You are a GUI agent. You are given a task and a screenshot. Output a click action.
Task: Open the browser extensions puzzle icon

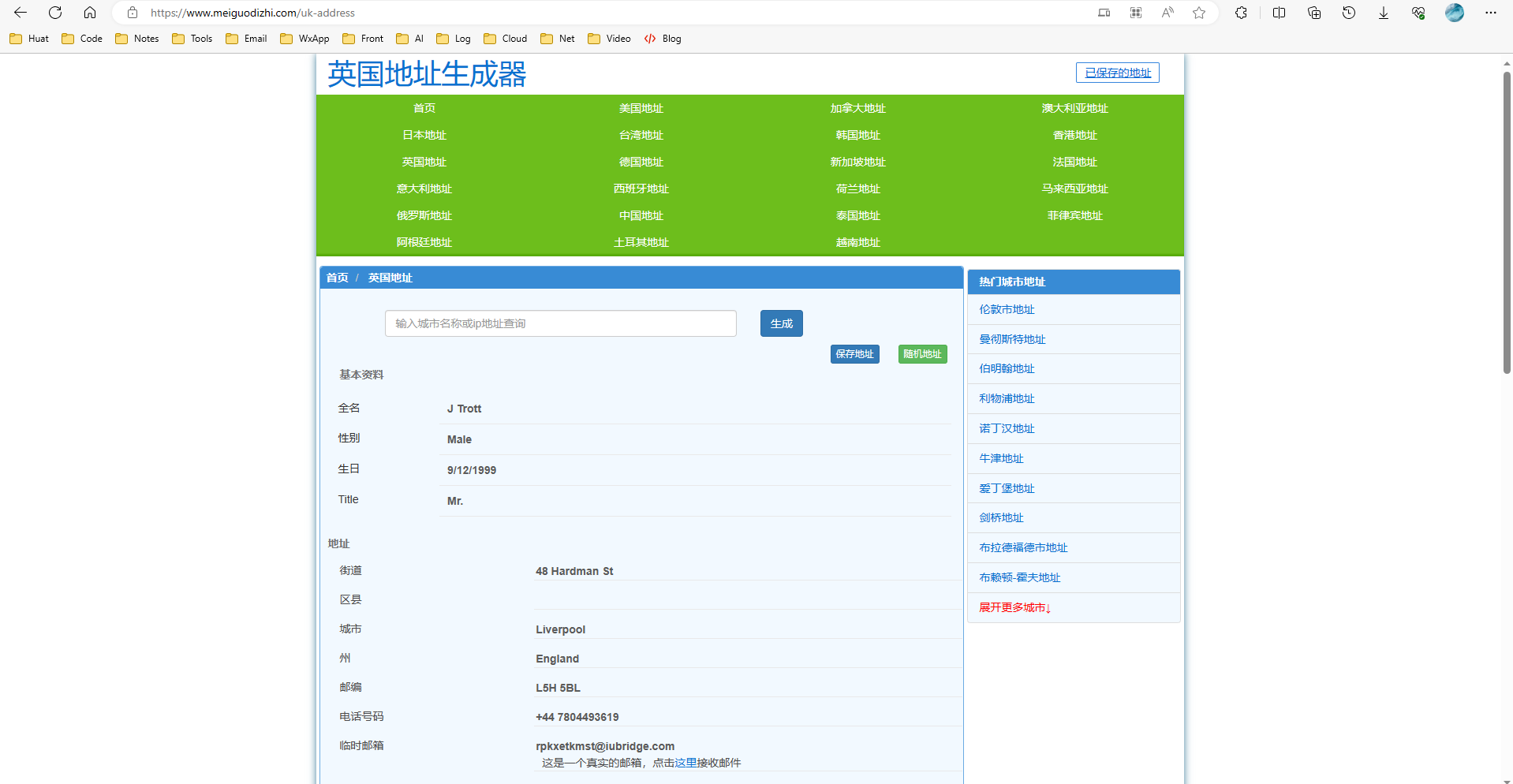1241,13
